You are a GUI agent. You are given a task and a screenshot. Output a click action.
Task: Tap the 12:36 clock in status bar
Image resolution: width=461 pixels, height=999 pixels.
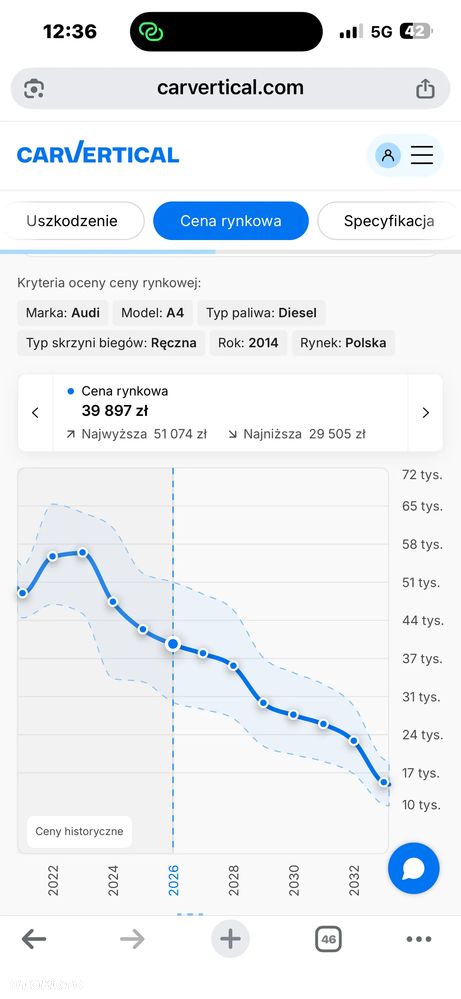[x=70, y=31]
